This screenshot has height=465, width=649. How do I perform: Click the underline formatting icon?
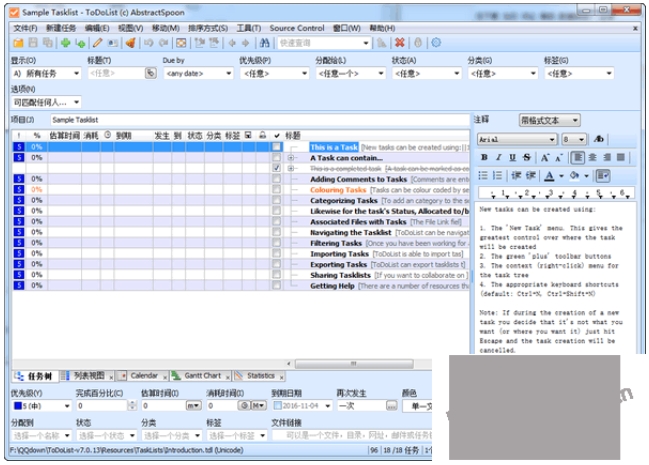tap(512, 157)
